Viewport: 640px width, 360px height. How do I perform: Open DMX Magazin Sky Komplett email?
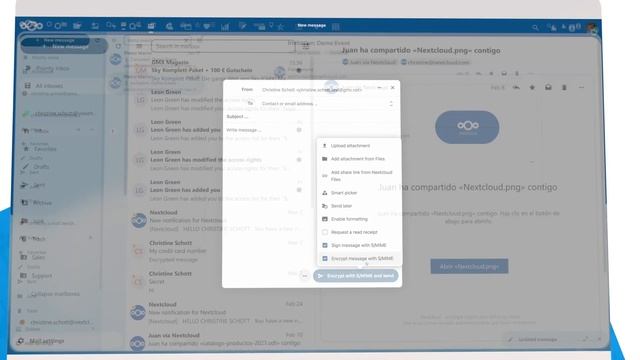pyautogui.click(x=218, y=70)
